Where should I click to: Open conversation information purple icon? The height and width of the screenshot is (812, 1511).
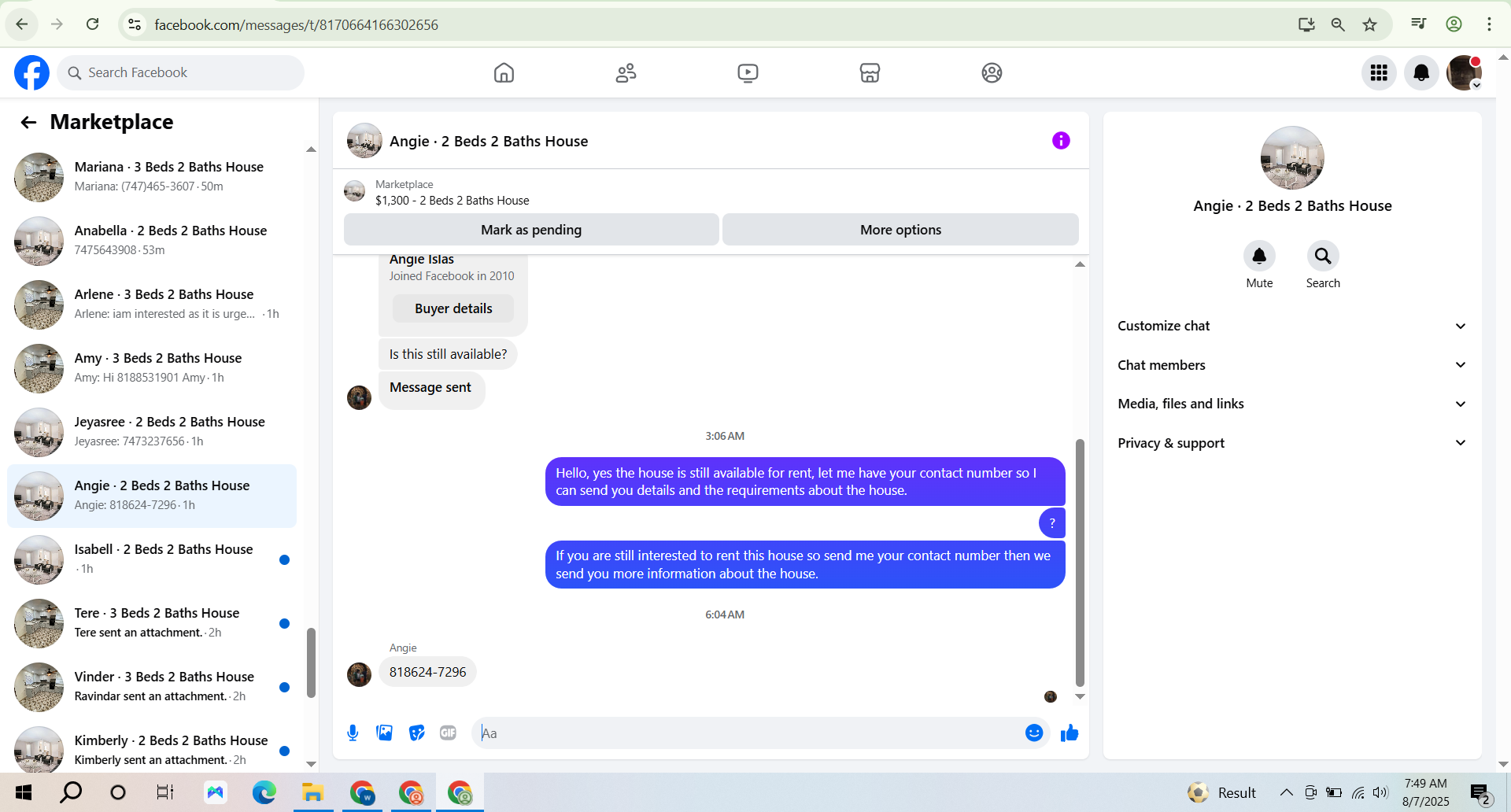coord(1061,141)
